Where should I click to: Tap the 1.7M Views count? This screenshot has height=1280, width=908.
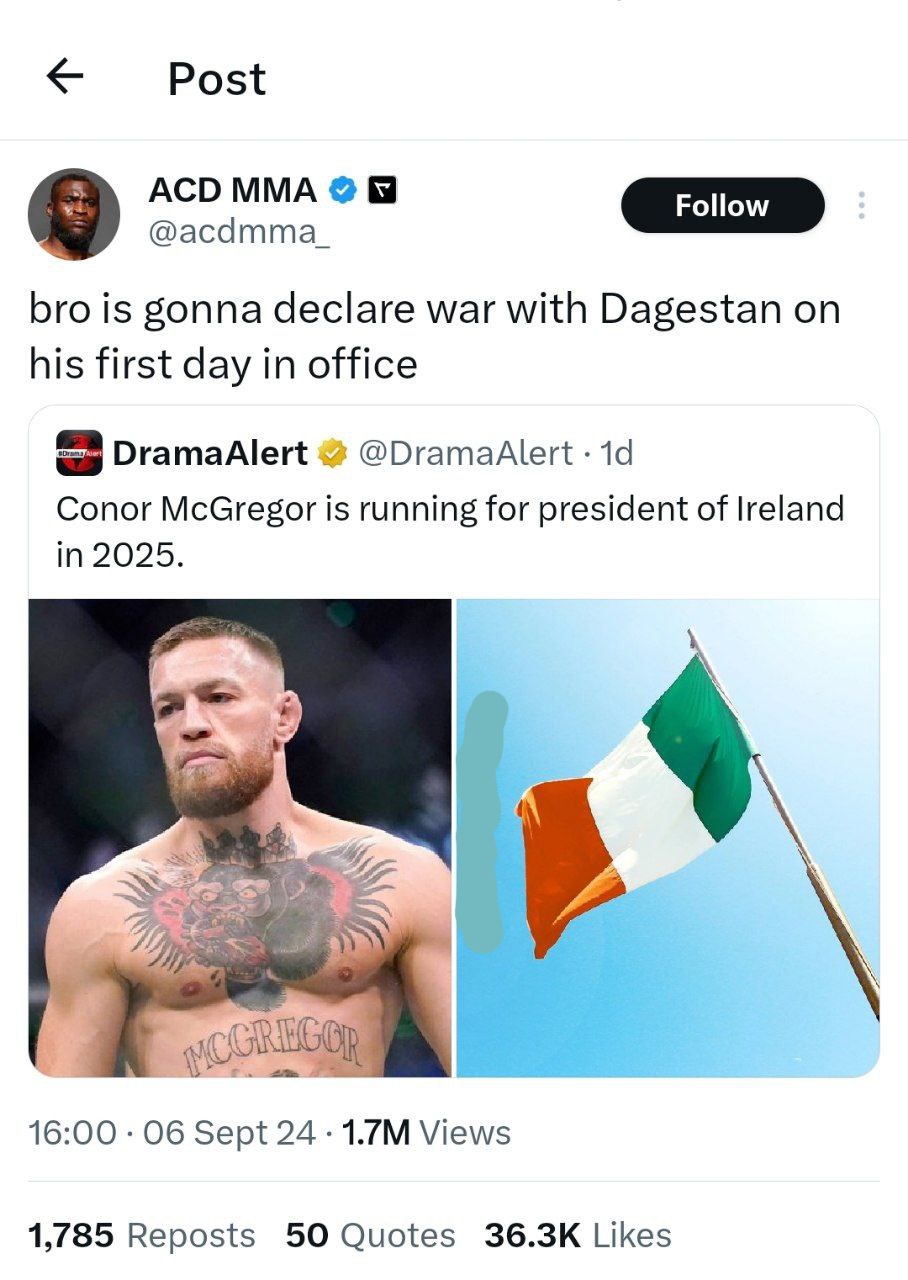[426, 1133]
